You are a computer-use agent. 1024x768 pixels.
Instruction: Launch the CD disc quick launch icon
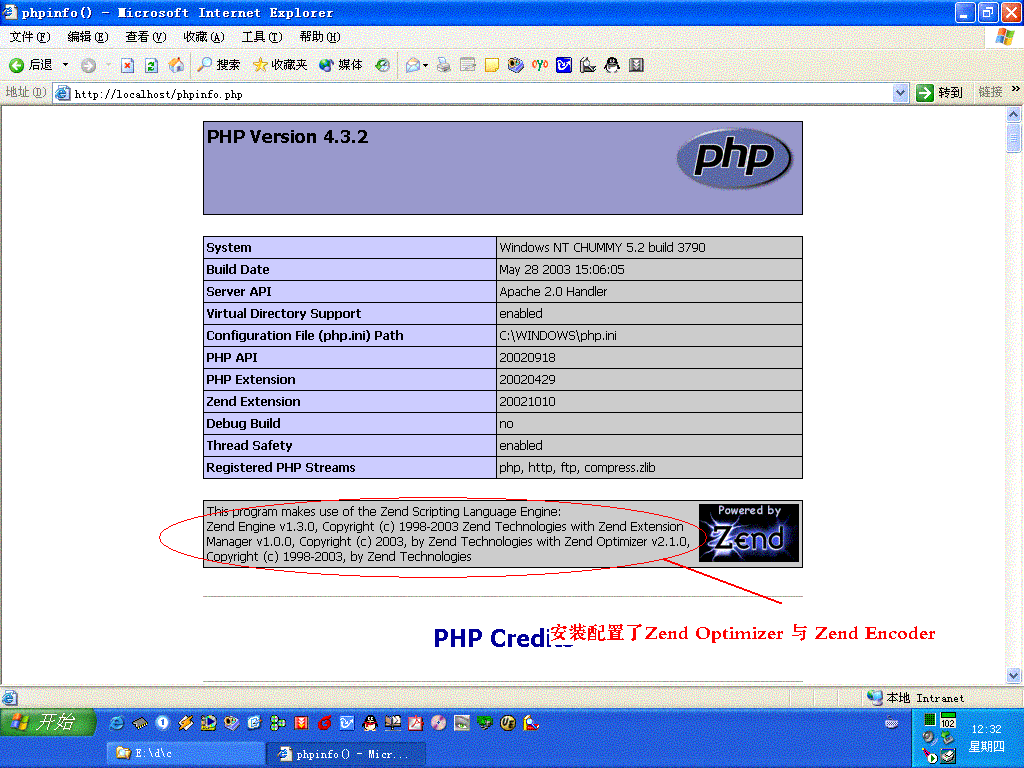pyautogui.click(x=439, y=723)
